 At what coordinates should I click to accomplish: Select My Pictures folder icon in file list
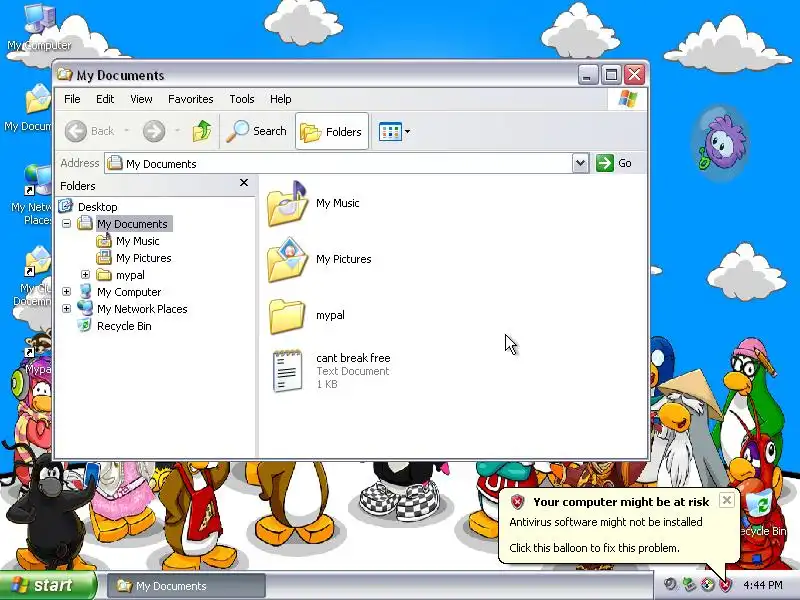[x=287, y=260]
